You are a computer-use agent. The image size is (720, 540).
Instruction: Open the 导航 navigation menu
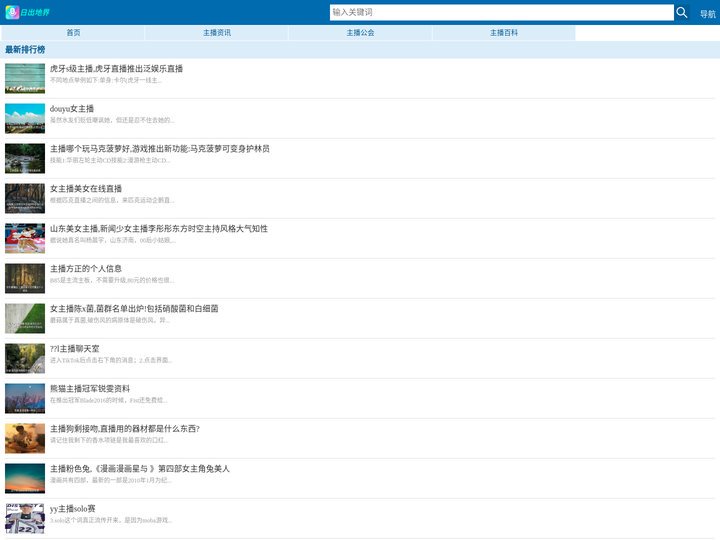pyautogui.click(x=707, y=14)
